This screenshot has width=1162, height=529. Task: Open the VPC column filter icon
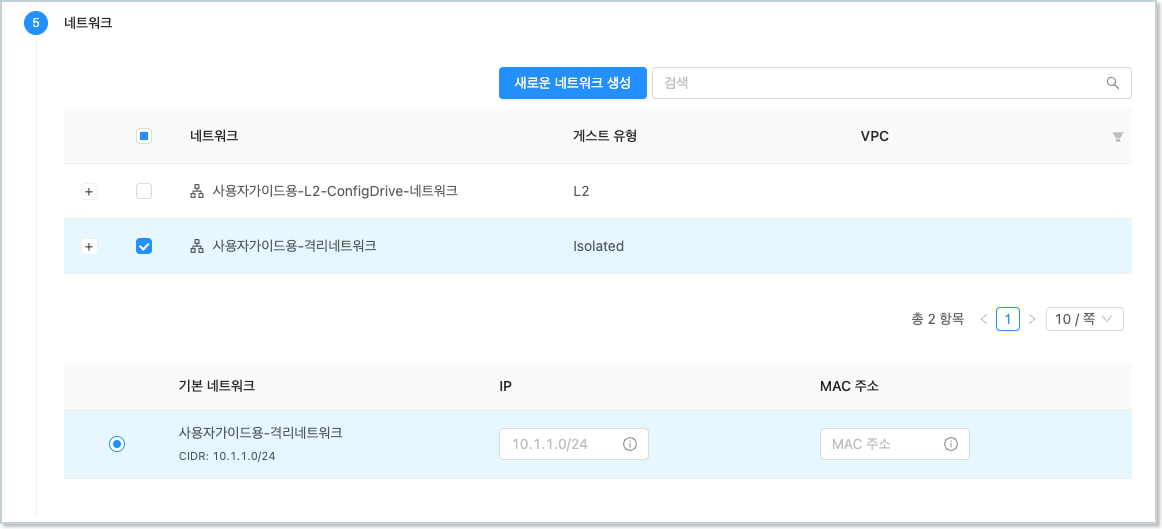pyautogui.click(x=1118, y=137)
